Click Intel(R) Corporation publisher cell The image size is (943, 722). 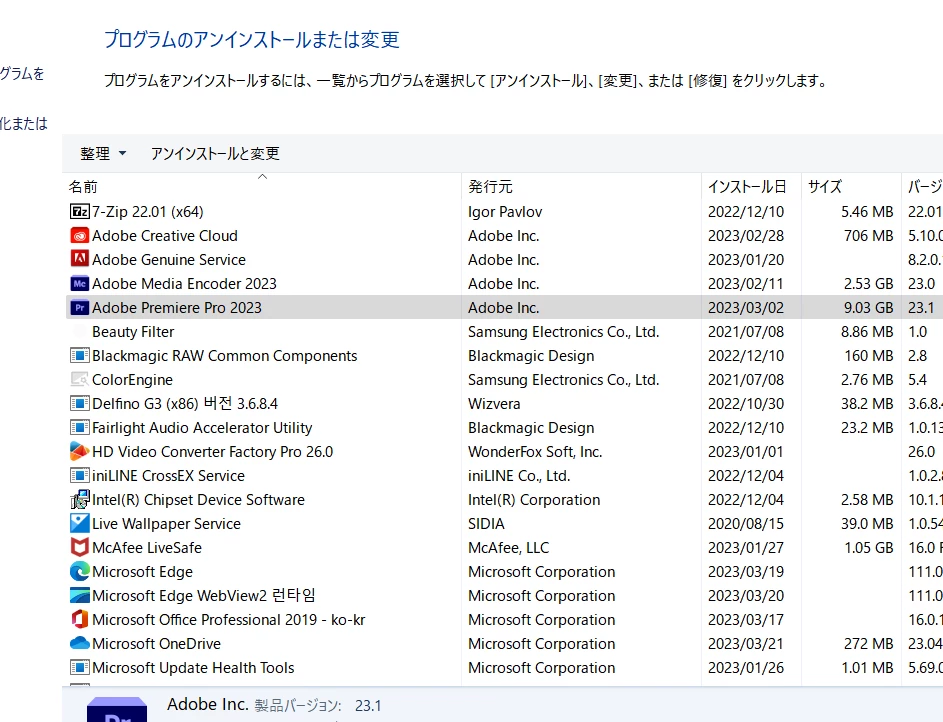click(x=534, y=500)
